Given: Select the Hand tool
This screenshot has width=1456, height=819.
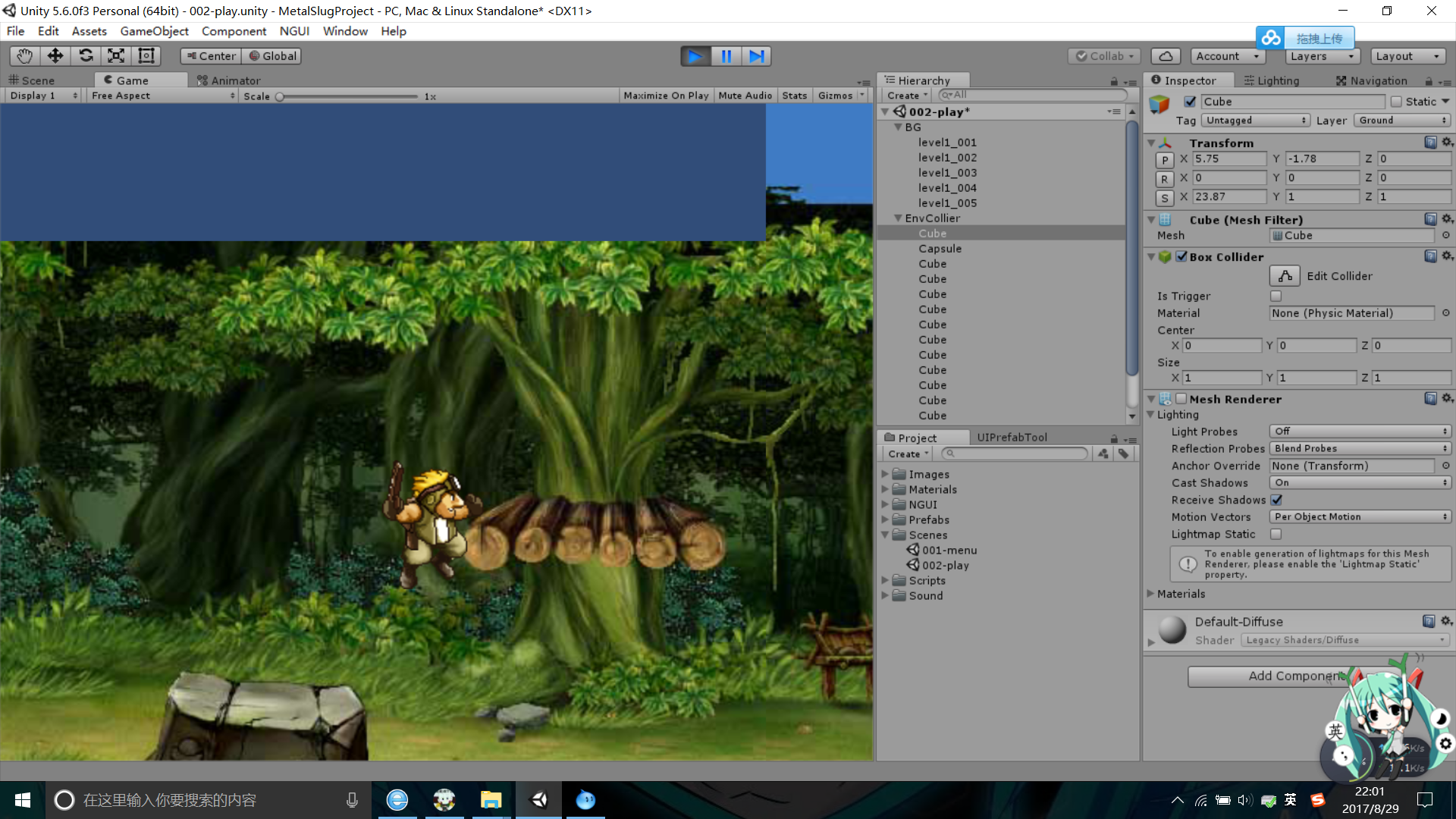Looking at the screenshot, I should [24, 56].
